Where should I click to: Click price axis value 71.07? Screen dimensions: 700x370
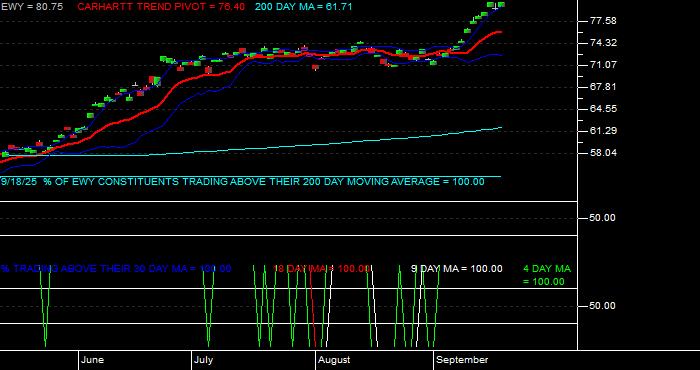click(603, 65)
